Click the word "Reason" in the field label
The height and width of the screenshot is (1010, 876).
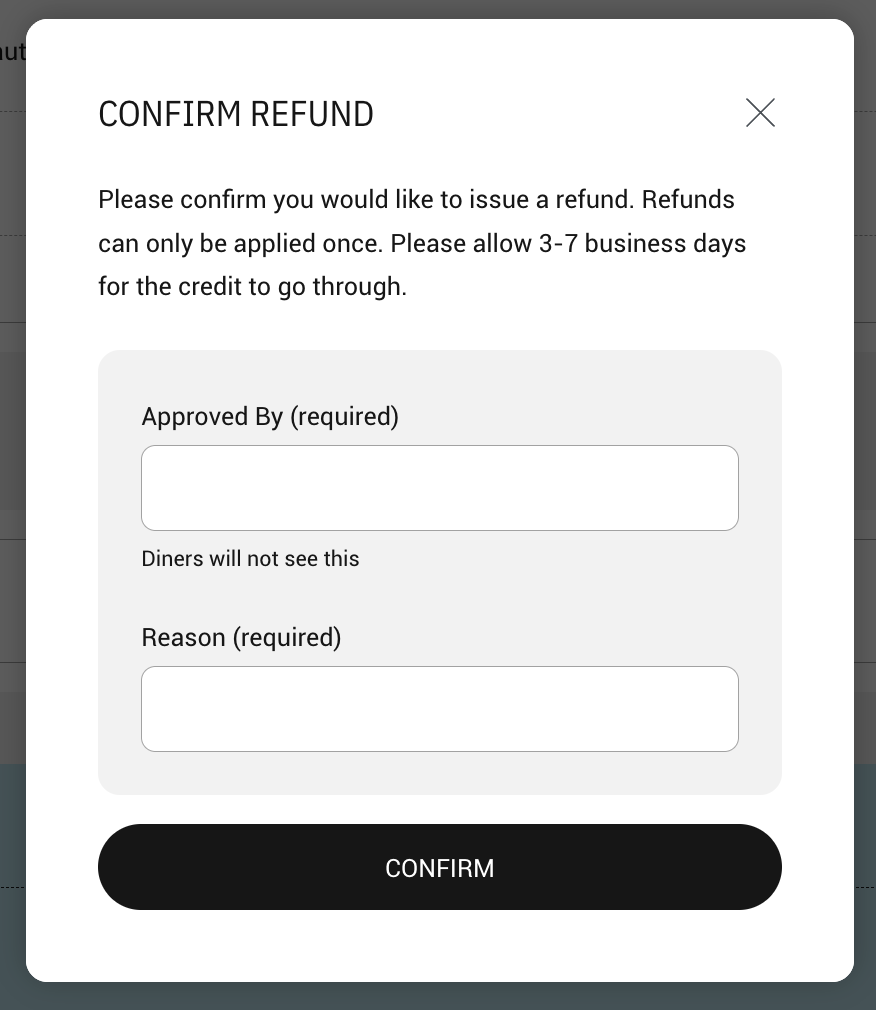tap(184, 637)
